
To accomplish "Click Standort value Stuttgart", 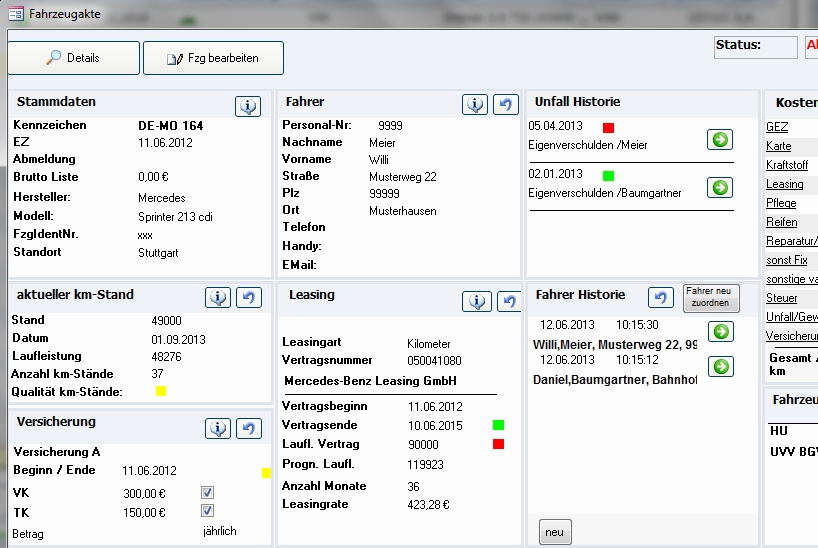I will (158, 253).
